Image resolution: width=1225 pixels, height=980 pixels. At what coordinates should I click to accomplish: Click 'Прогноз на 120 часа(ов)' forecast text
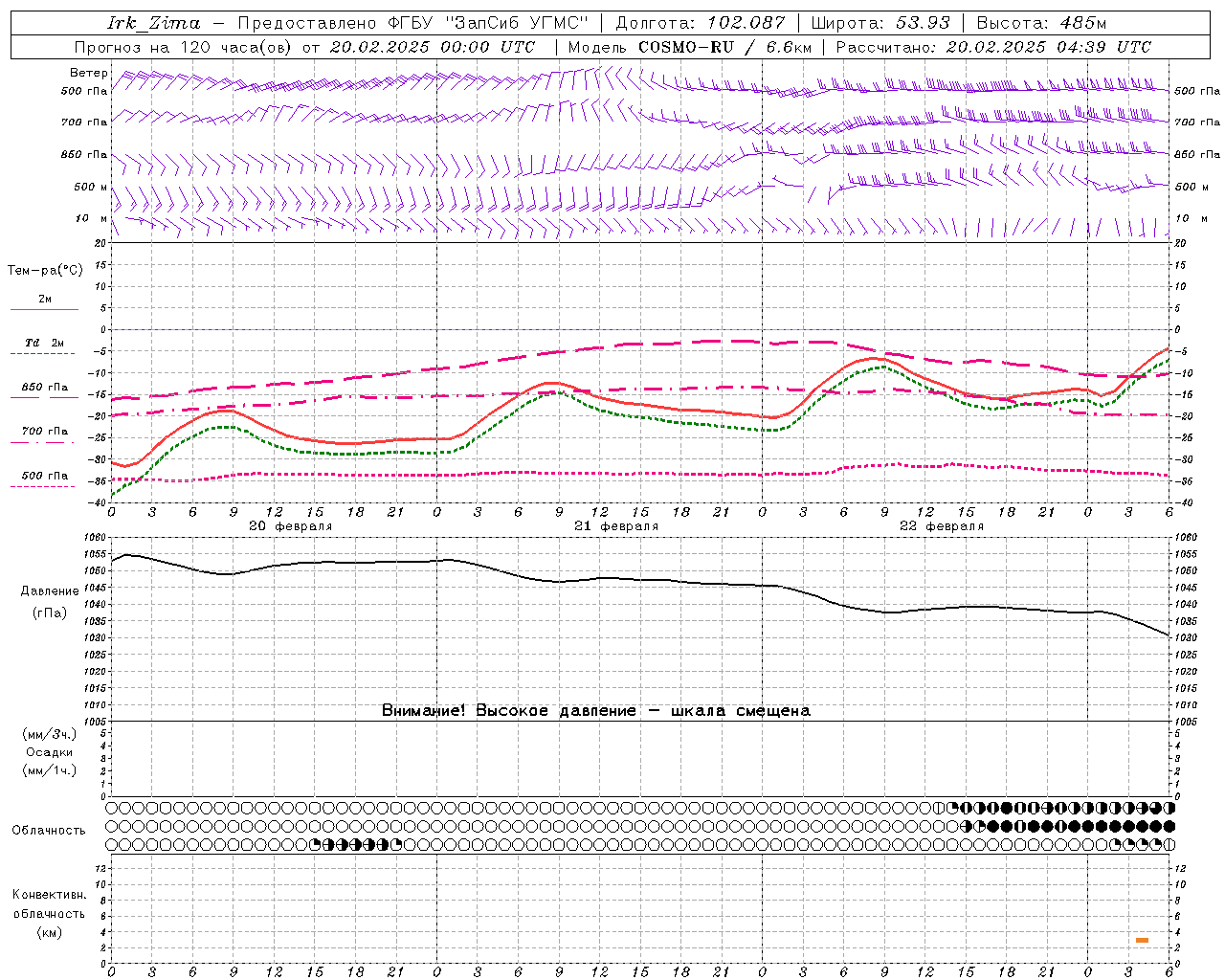(x=184, y=47)
